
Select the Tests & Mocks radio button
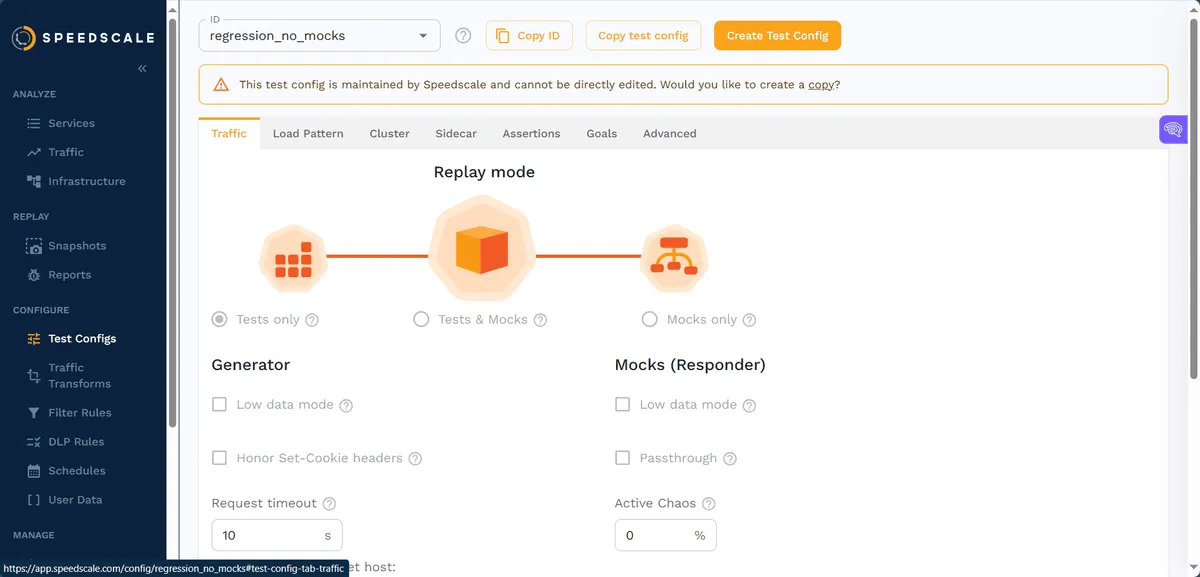coord(421,320)
